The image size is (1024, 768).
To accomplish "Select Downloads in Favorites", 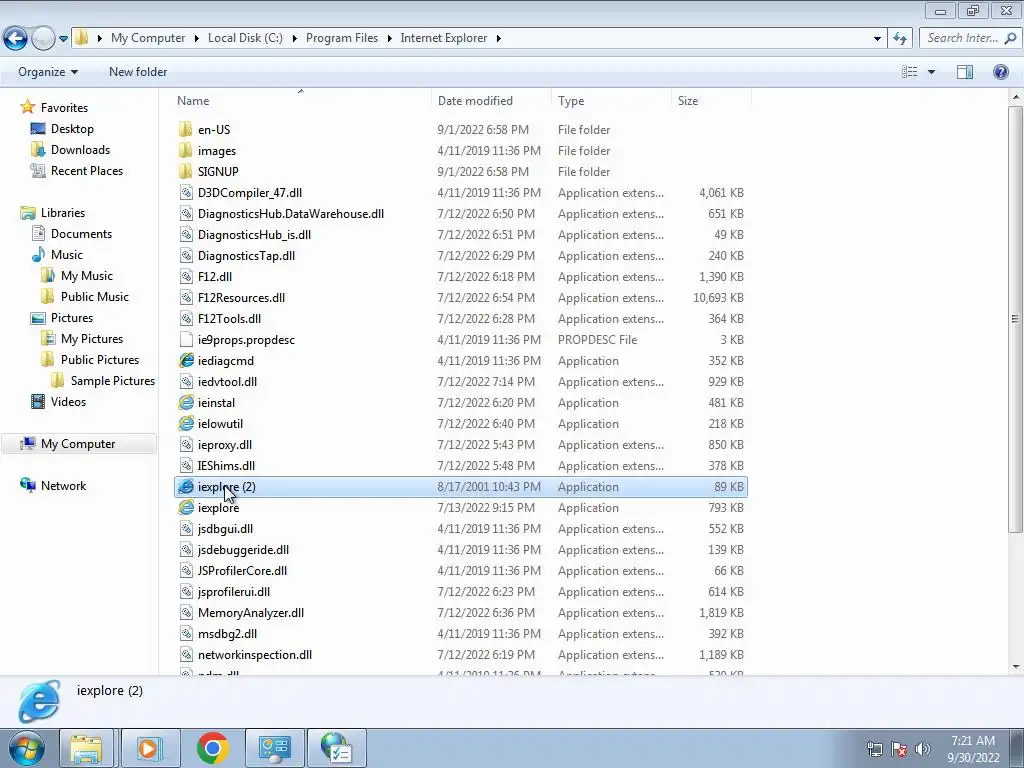I will tap(80, 150).
